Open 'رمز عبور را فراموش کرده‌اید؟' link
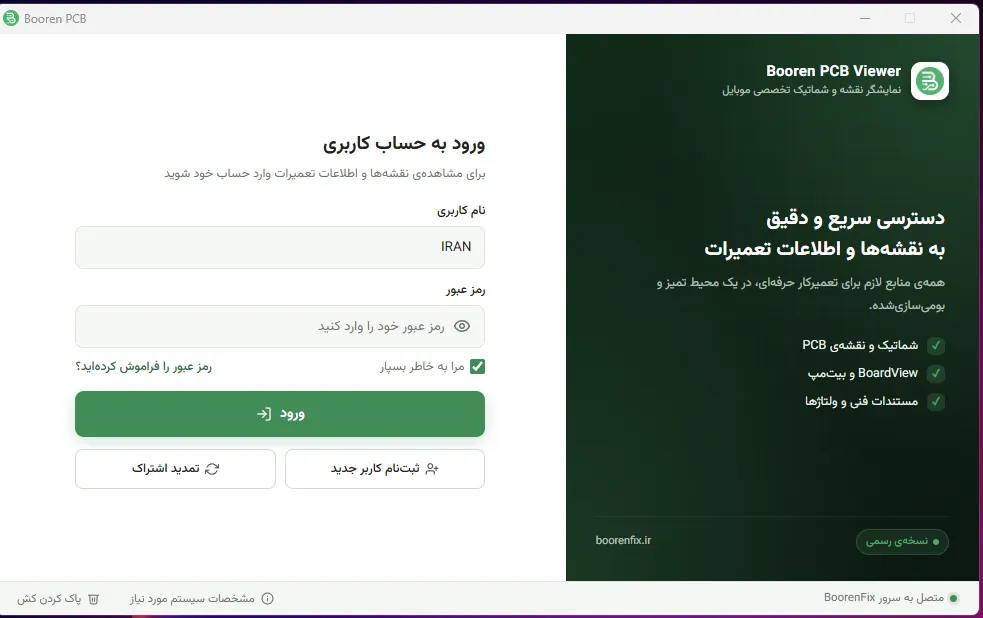The image size is (983, 618). pyautogui.click(x=144, y=366)
